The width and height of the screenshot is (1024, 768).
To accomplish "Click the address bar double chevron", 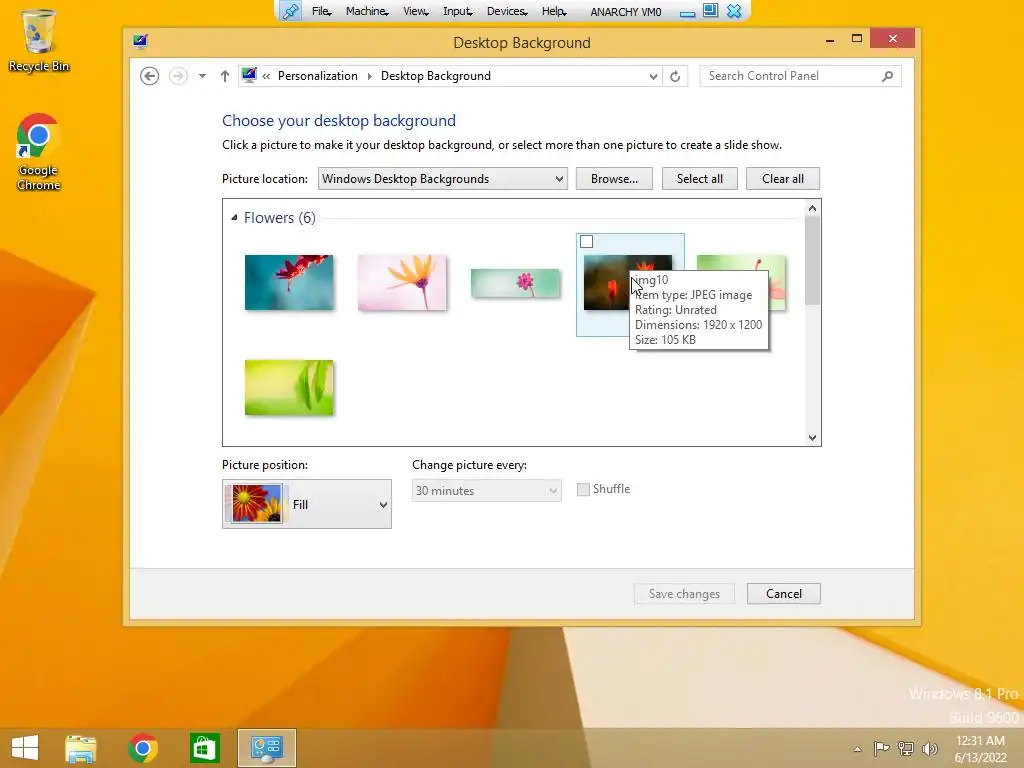I will click(266, 76).
